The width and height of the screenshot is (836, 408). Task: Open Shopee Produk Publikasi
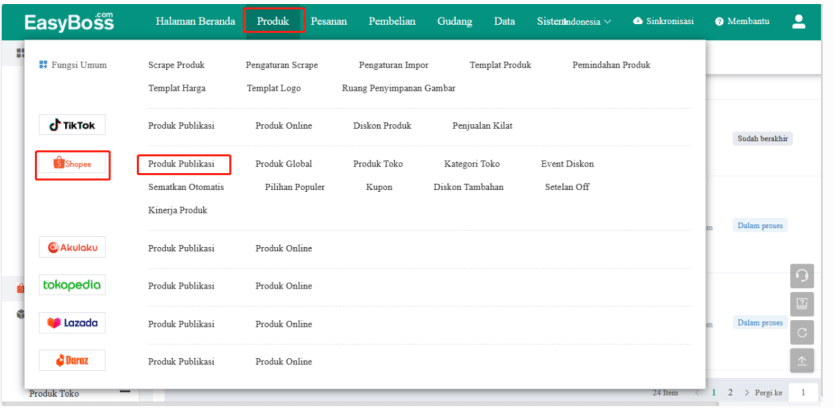[181, 164]
